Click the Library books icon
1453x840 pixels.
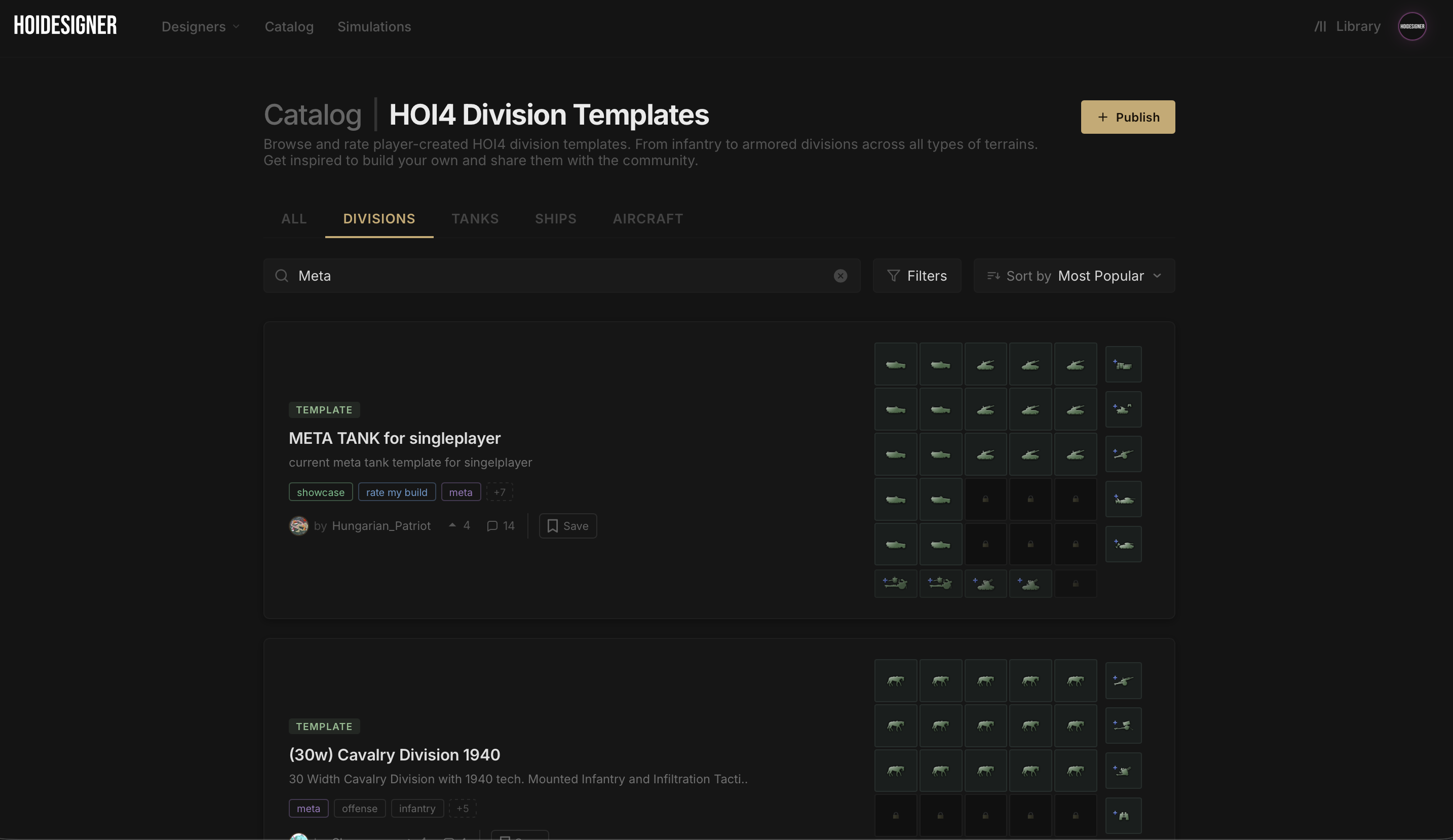point(1320,26)
